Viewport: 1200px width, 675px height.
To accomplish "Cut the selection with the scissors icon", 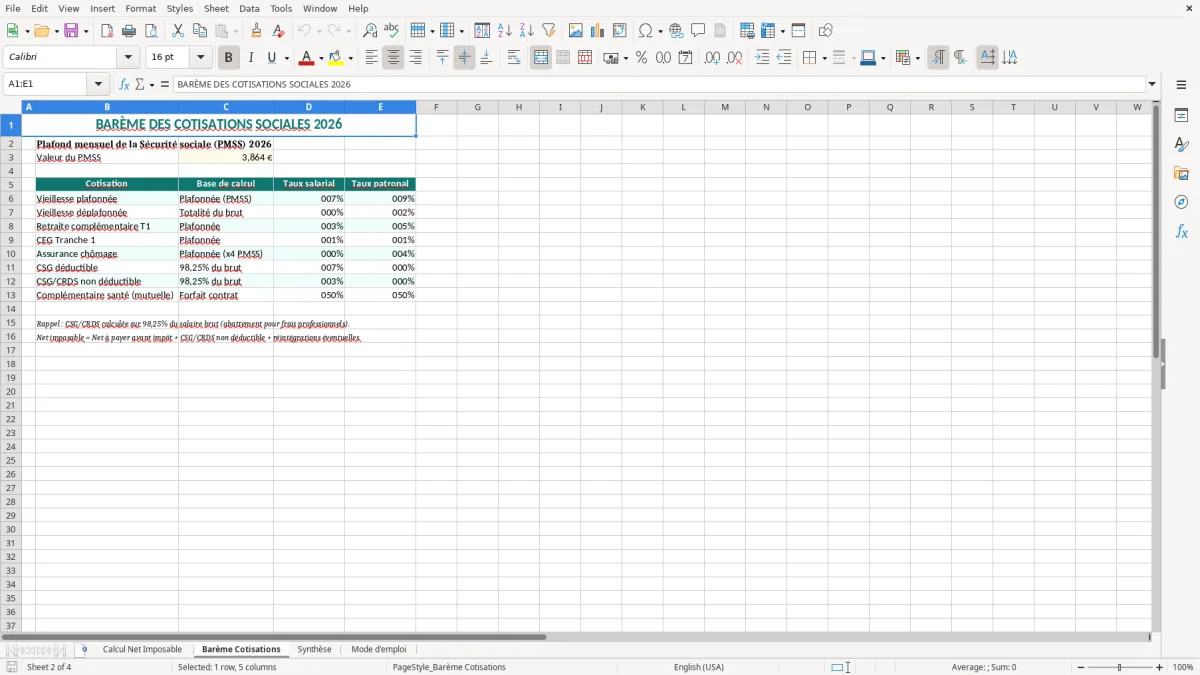I will click(178, 31).
